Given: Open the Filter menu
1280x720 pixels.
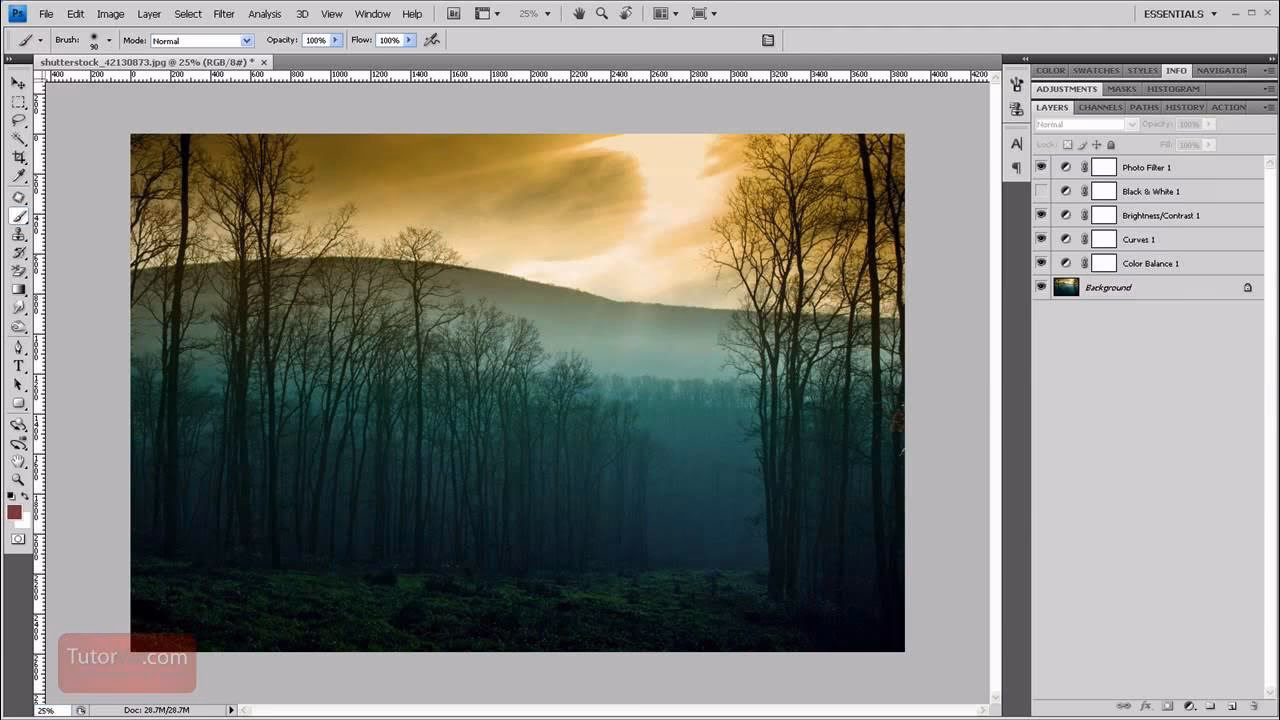Looking at the screenshot, I should [223, 13].
